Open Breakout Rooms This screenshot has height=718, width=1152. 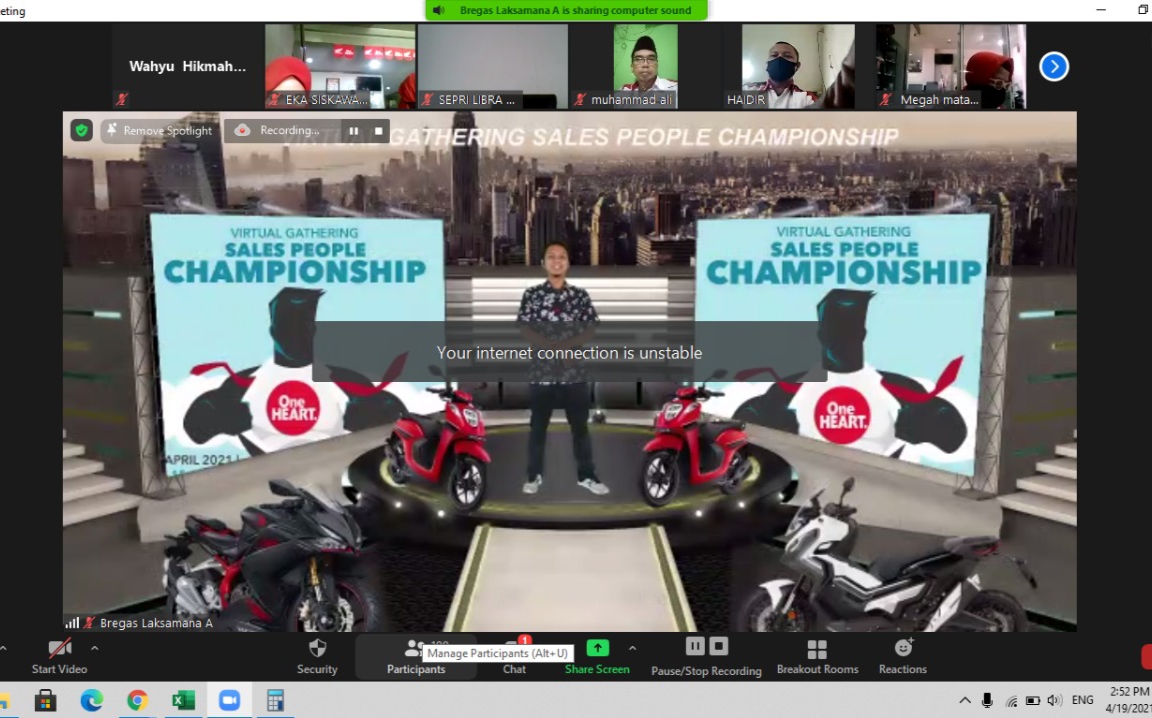[x=817, y=657]
